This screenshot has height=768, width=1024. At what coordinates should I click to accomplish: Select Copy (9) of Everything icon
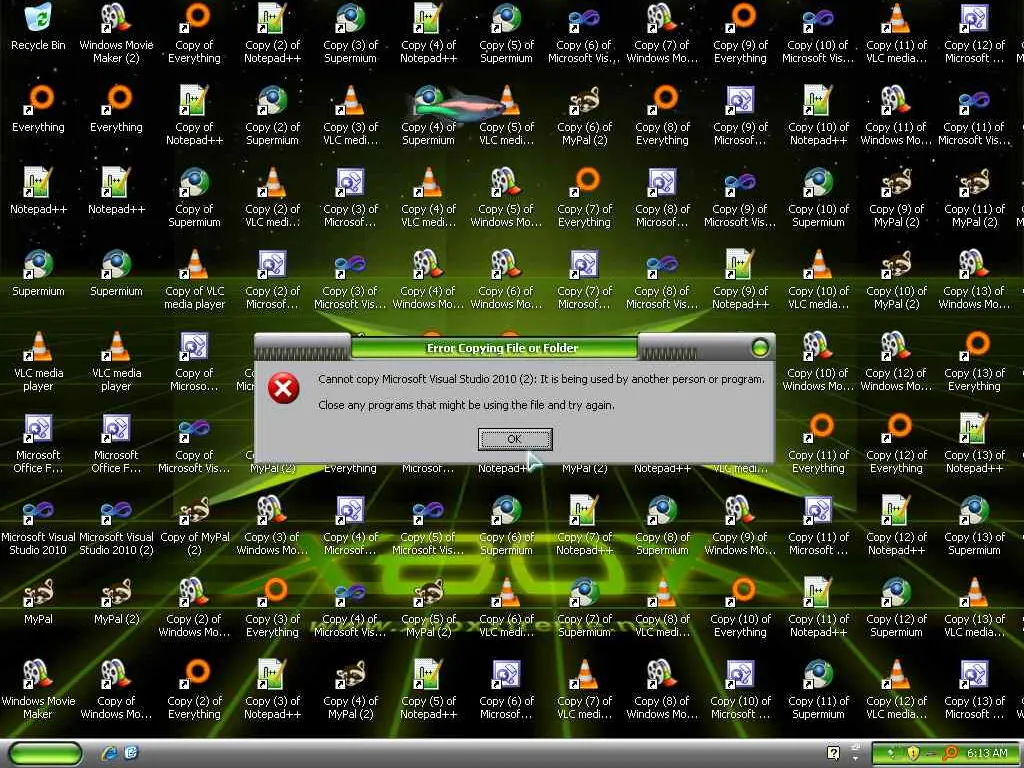[x=741, y=34]
